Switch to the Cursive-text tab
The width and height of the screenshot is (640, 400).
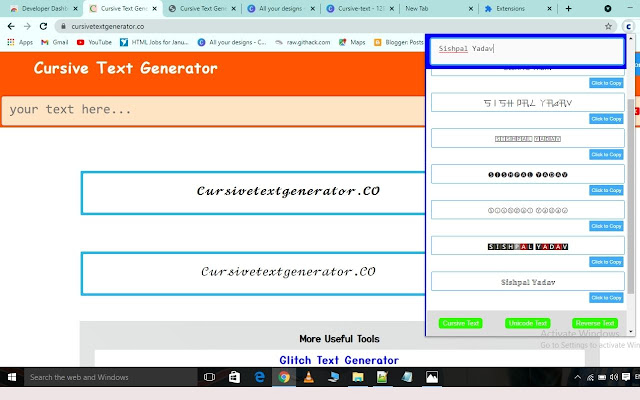[x=360, y=9]
